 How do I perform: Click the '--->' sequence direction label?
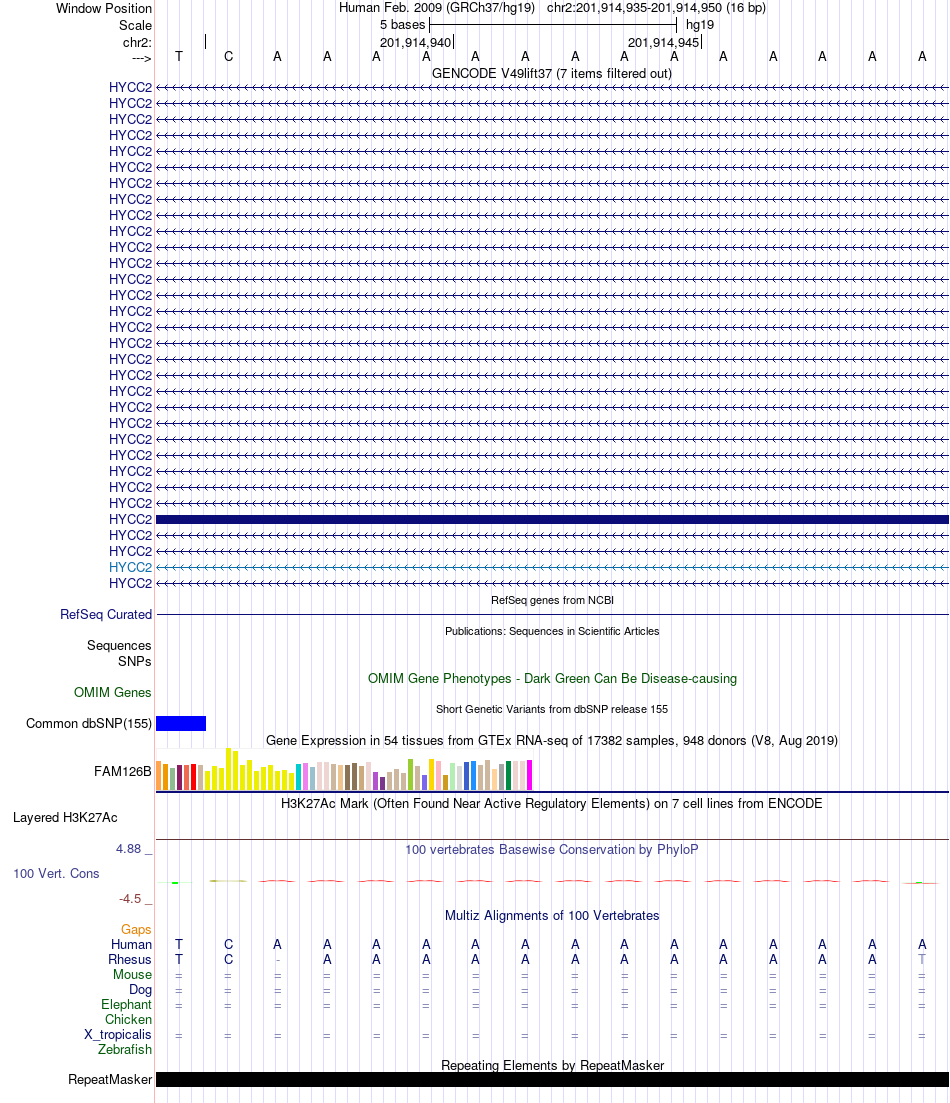(x=141, y=58)
